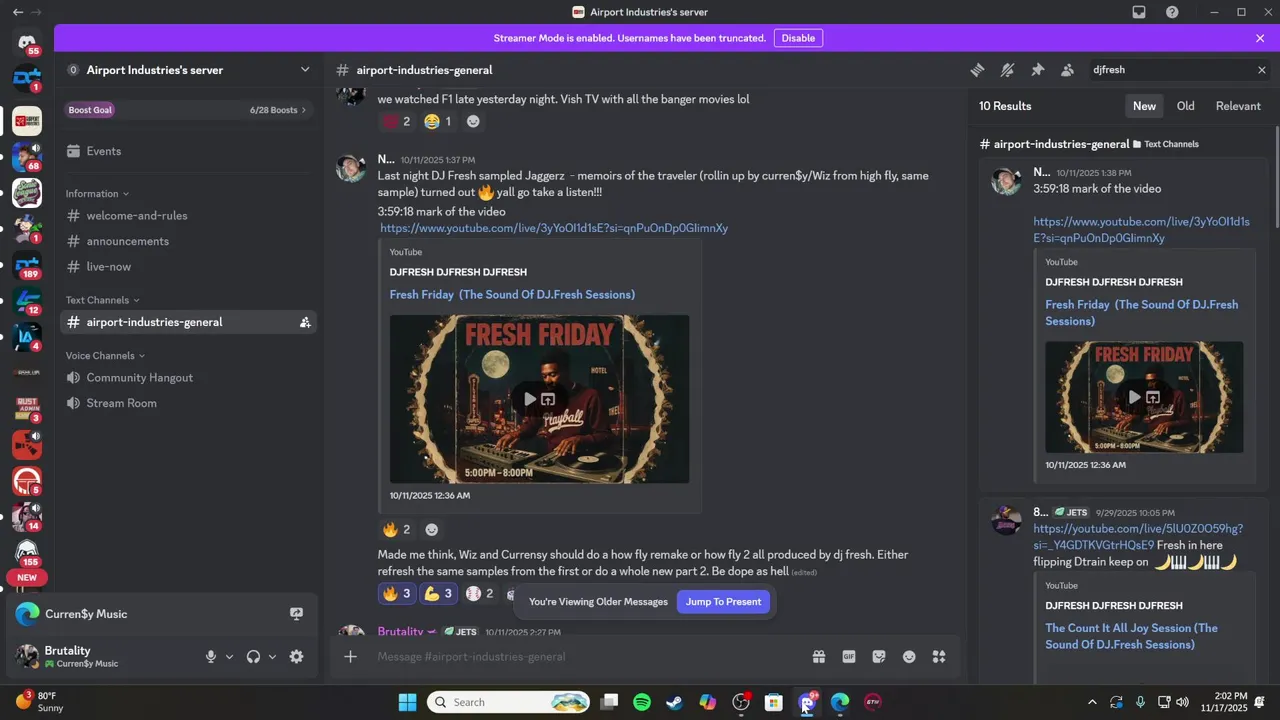Click the Windows Start button

(407, 702)
